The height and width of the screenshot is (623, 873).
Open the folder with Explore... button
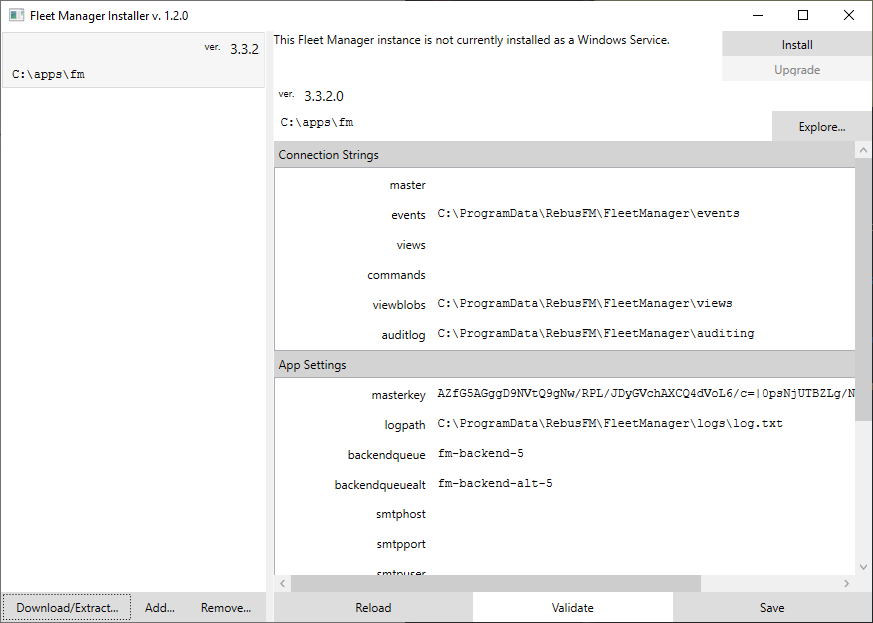pyautogui.click(x=821, y=127)
